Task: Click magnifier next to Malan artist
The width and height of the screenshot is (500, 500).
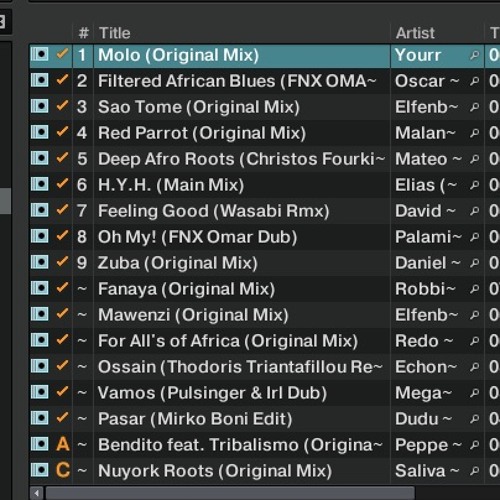Action: pos(474,133)
